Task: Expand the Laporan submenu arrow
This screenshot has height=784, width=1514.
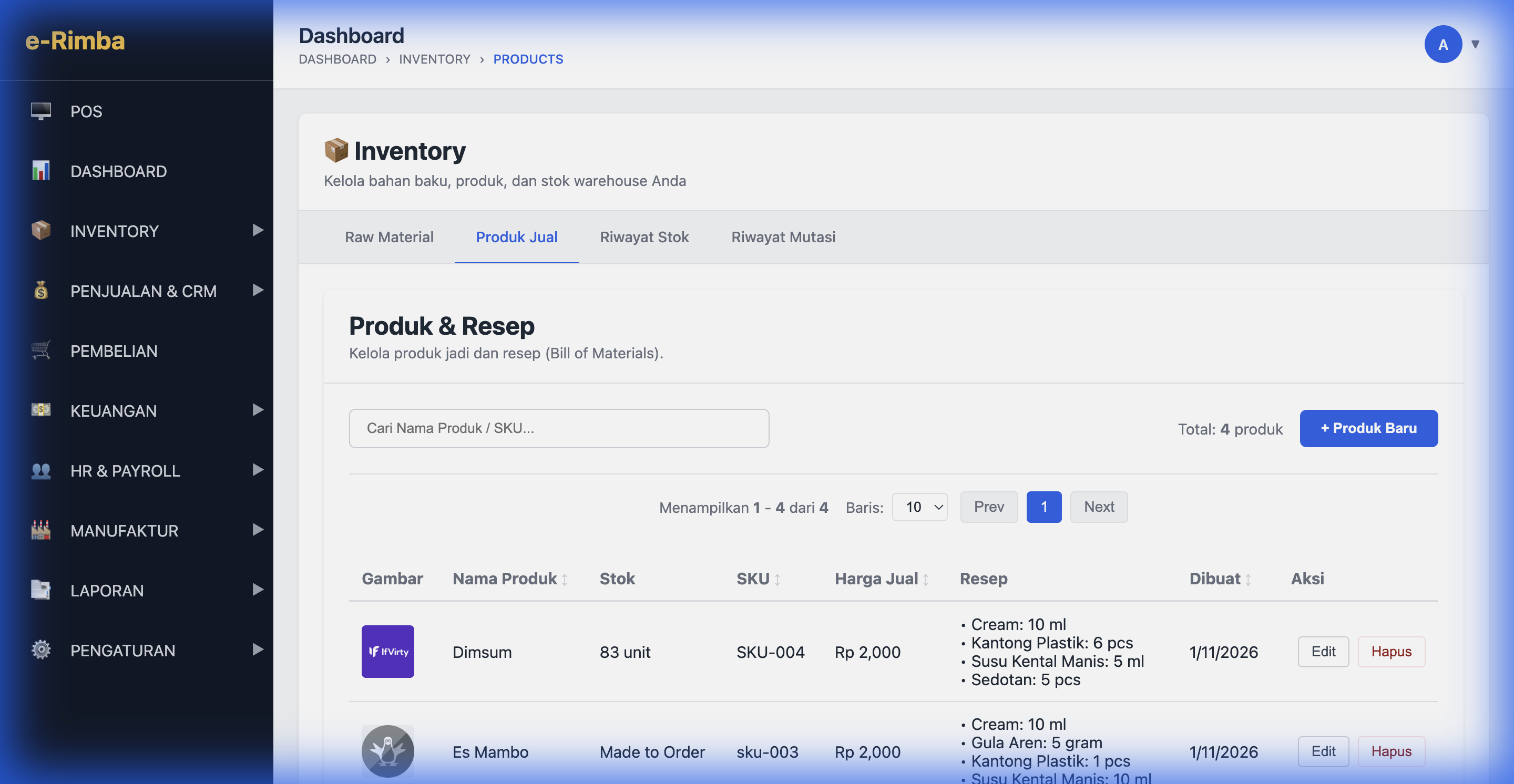Action: pyautogui.click(x=258, y=590)
